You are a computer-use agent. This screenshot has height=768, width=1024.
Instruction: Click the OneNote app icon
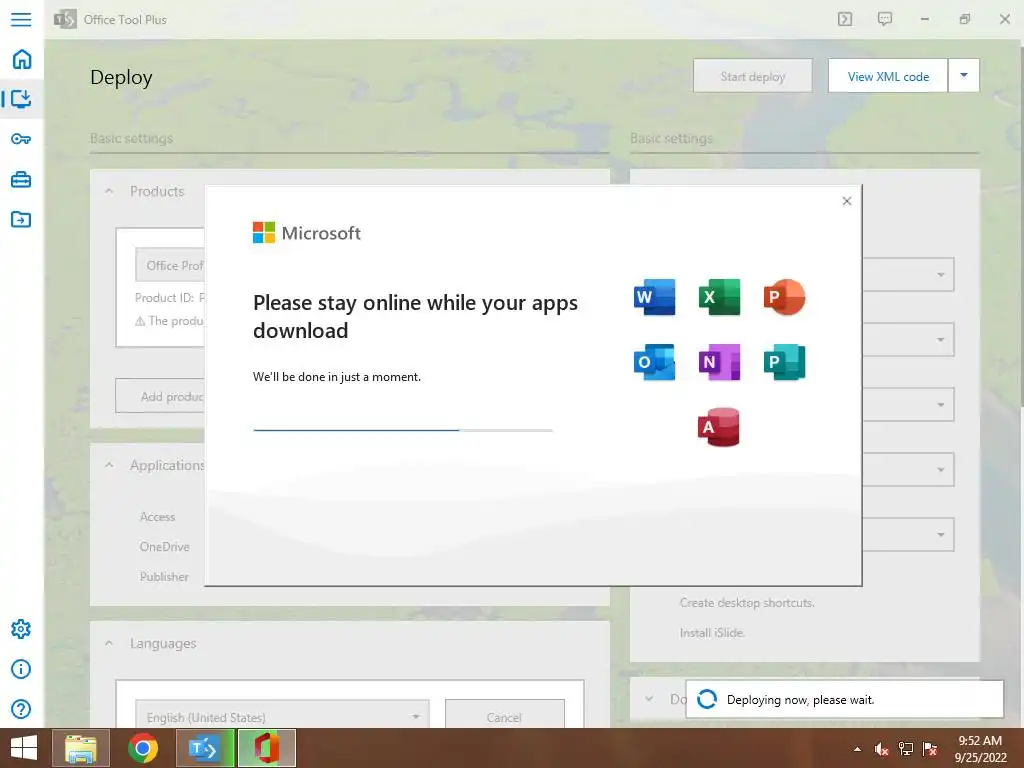[x=719, y=362]
